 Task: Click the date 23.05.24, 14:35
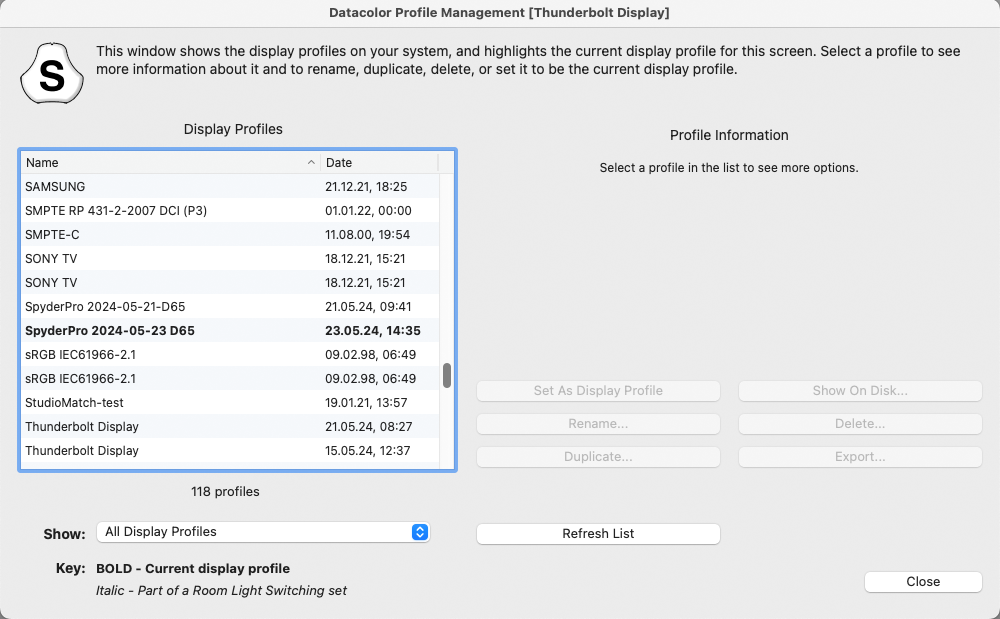coord(372,331)
